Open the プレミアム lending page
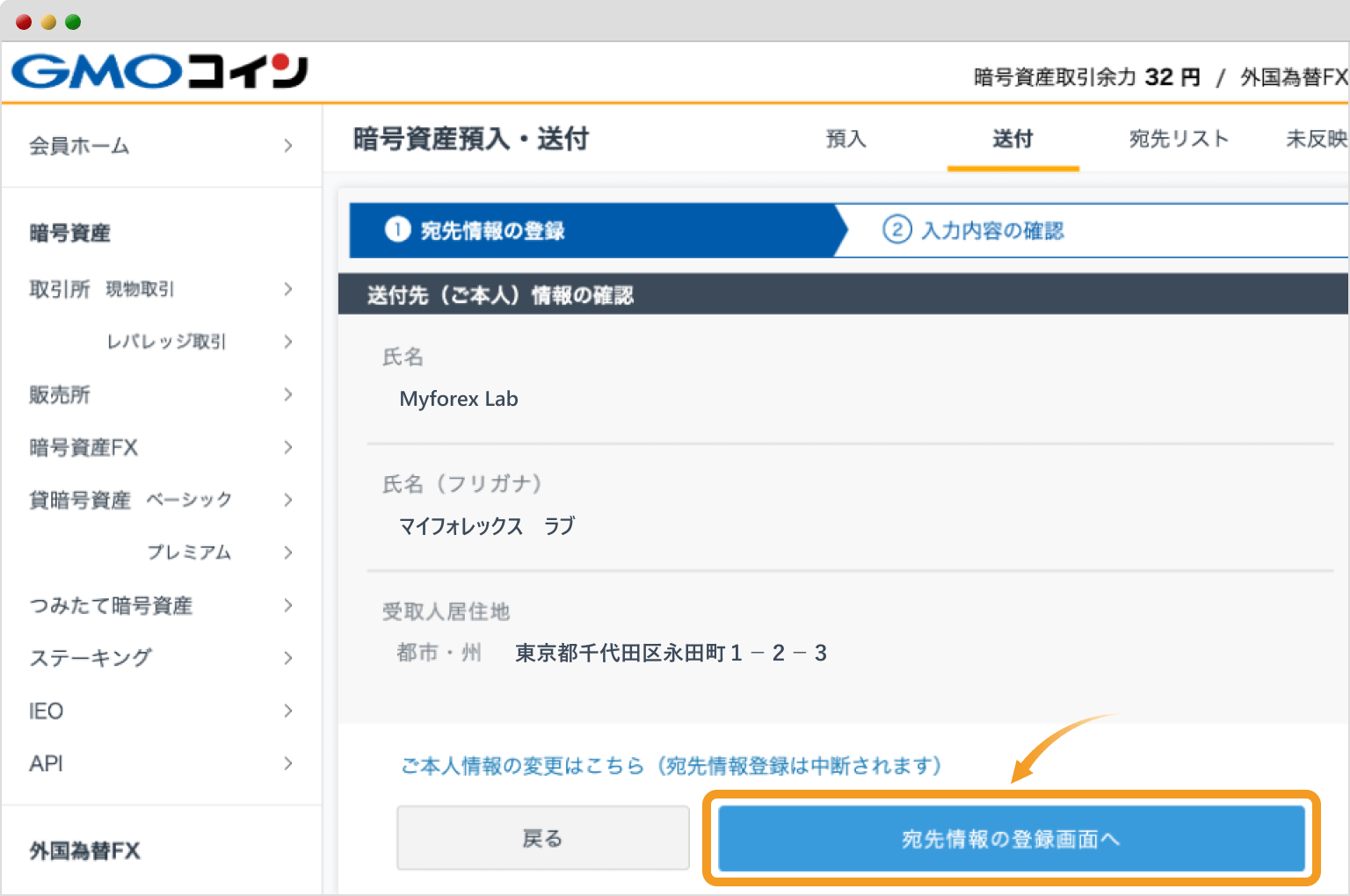Screen dimensions: 1350x896 (188, 553)
